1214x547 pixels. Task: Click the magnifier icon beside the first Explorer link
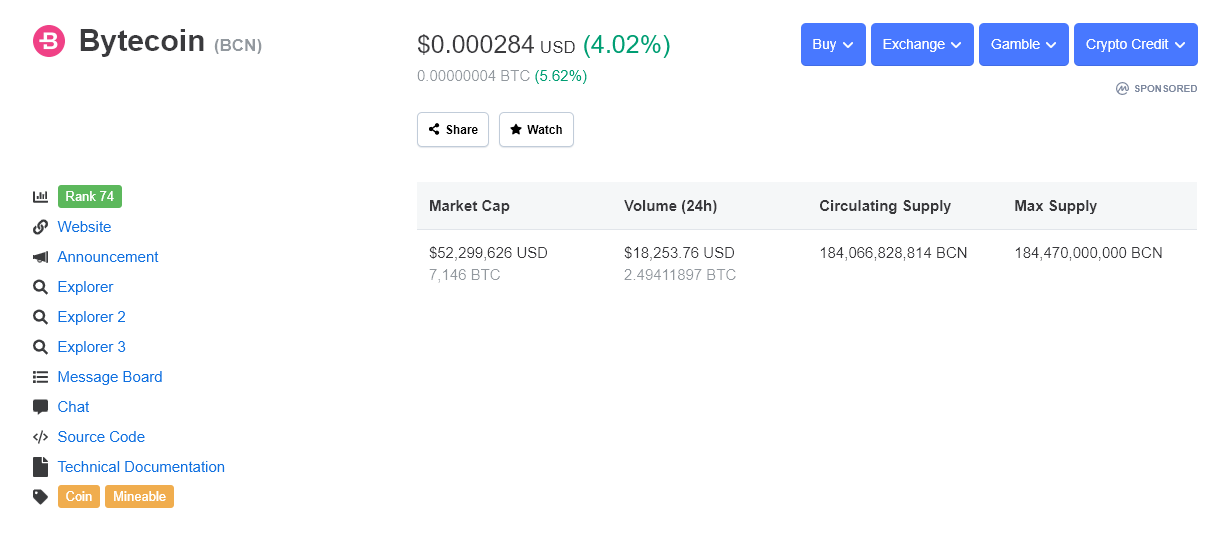click(40, 287)
